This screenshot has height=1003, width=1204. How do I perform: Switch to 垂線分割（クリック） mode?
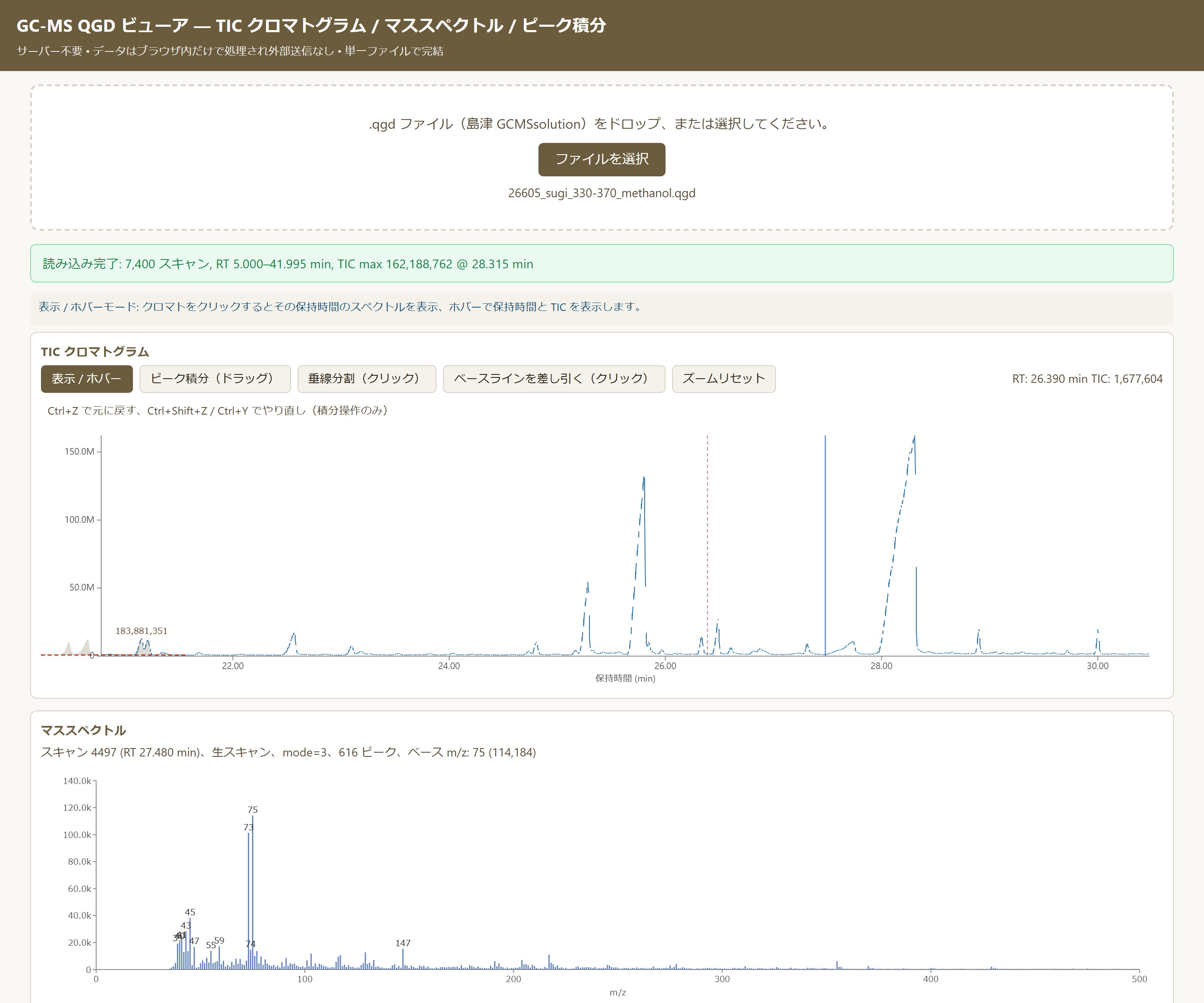(366, 379)
